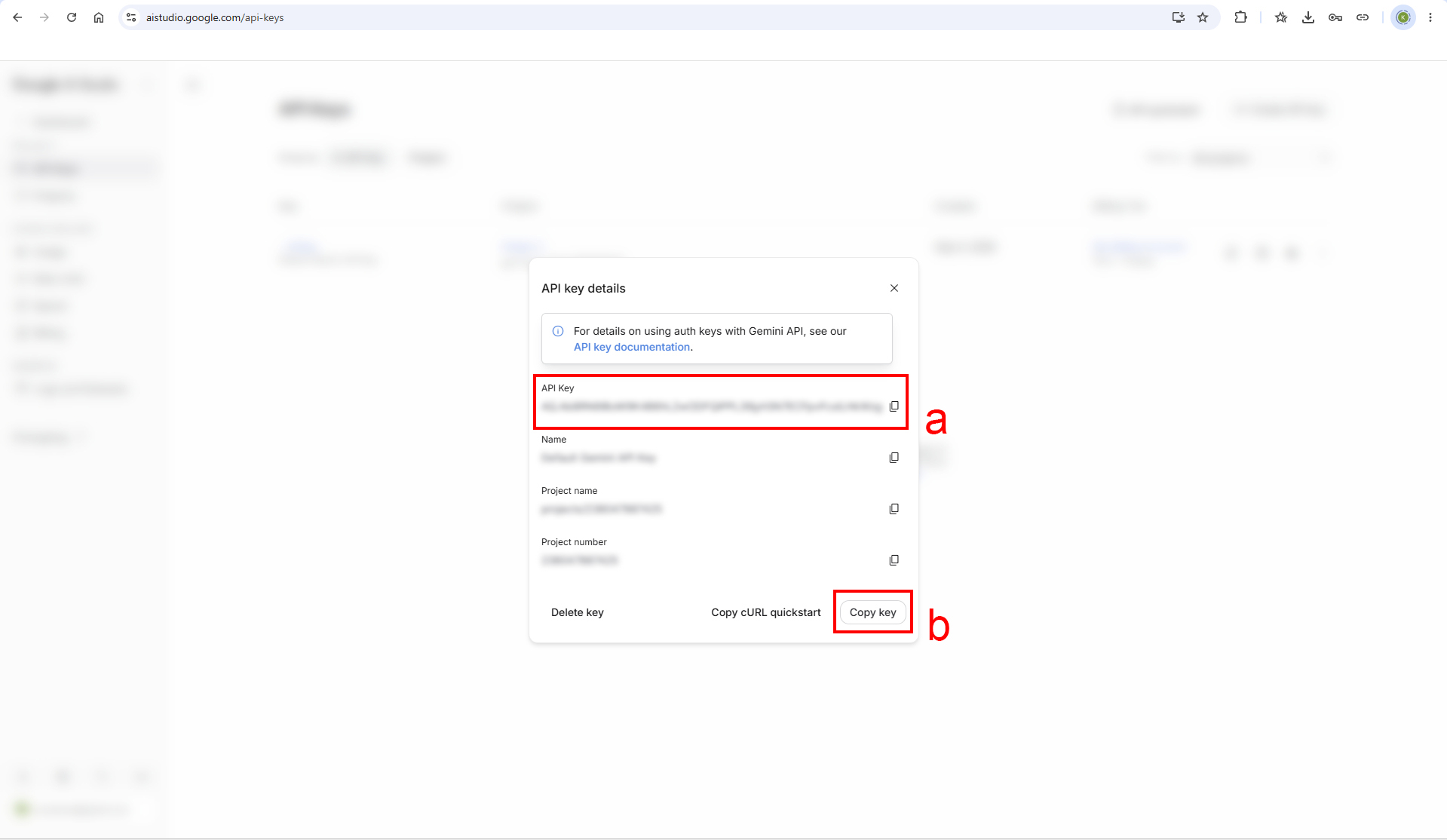Open Chrome three-dot menu

[1430, 17]
